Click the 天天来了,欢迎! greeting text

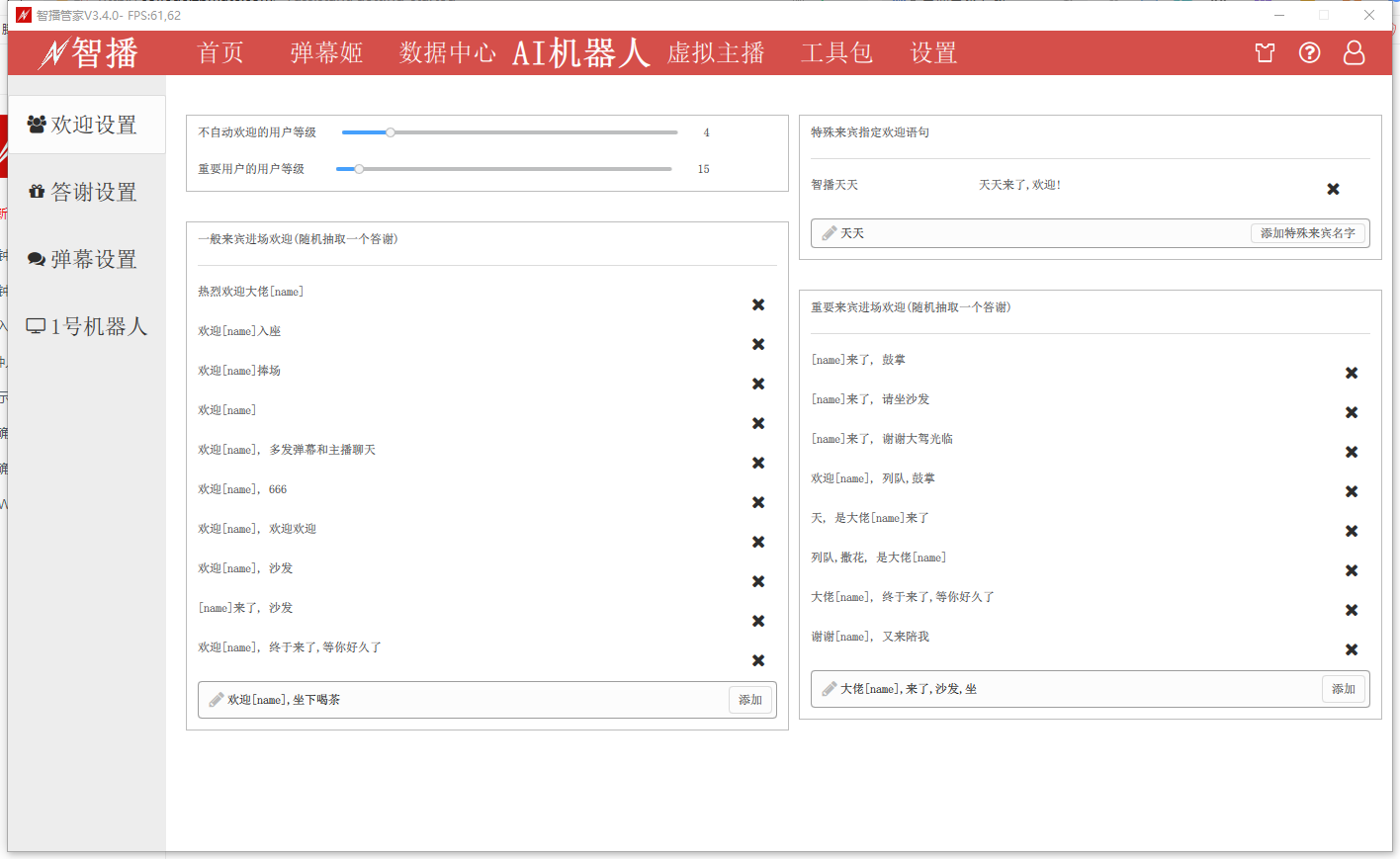pyautogui.click(x=1019, y=185)
